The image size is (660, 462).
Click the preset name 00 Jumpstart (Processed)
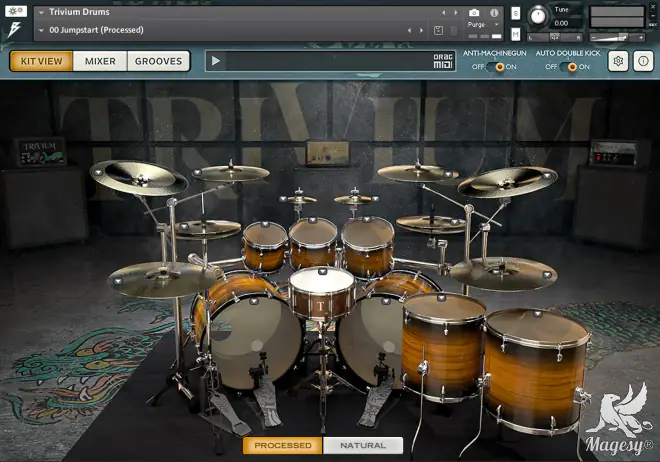click(x=96, y=30)
